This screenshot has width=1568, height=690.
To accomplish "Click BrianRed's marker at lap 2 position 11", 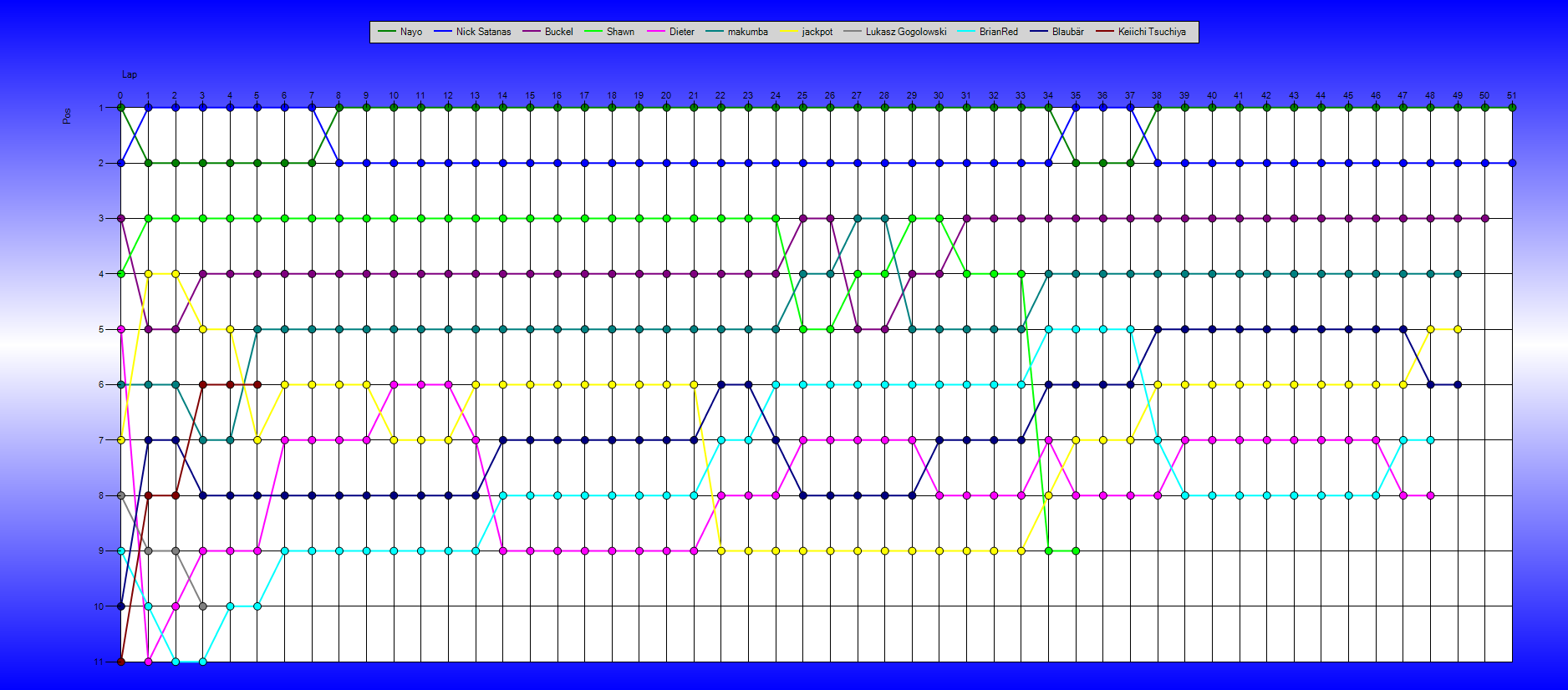I will point(176,662).
